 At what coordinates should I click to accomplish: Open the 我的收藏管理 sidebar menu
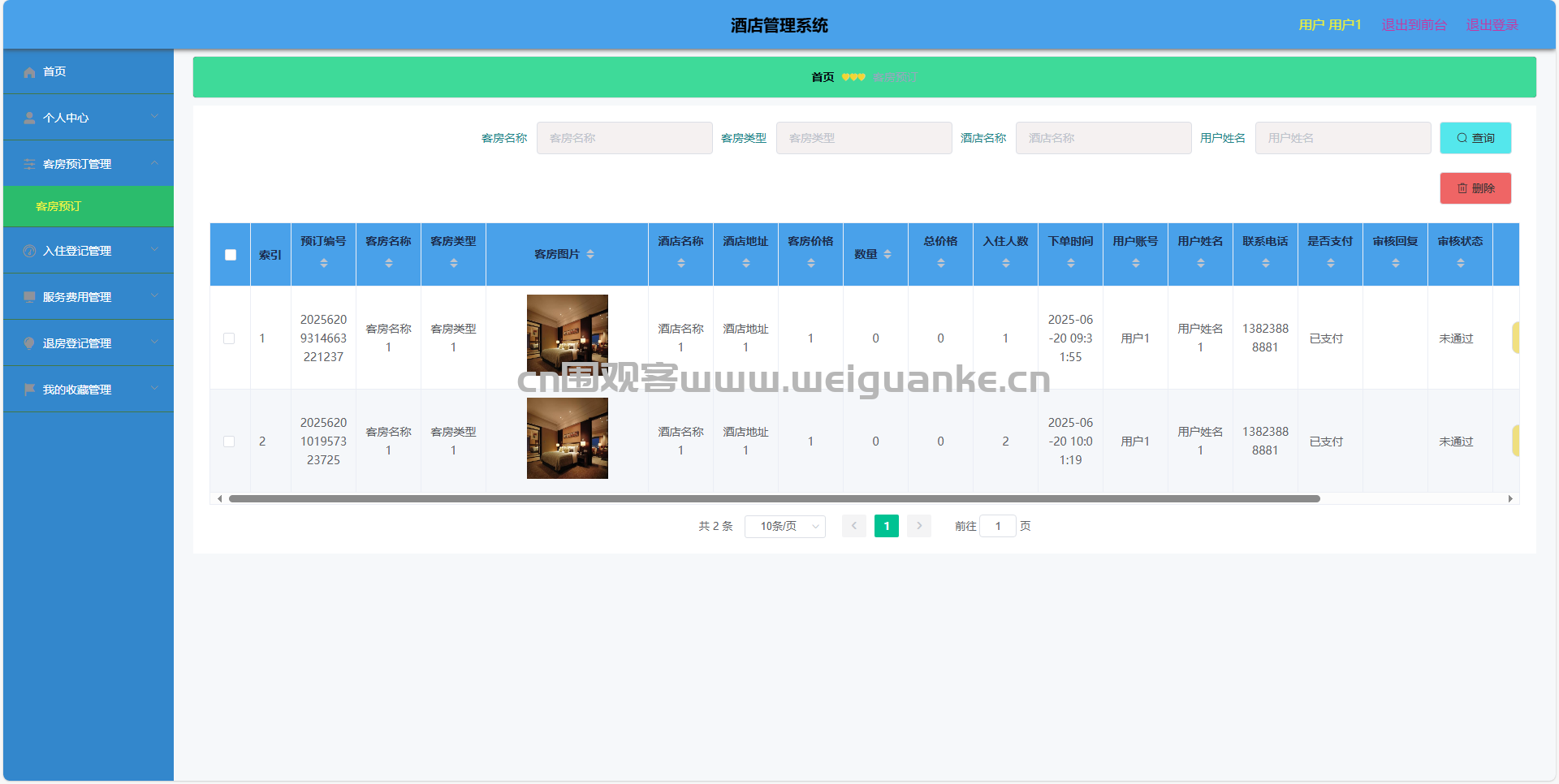pyautogui.click(x=89, y=390)
